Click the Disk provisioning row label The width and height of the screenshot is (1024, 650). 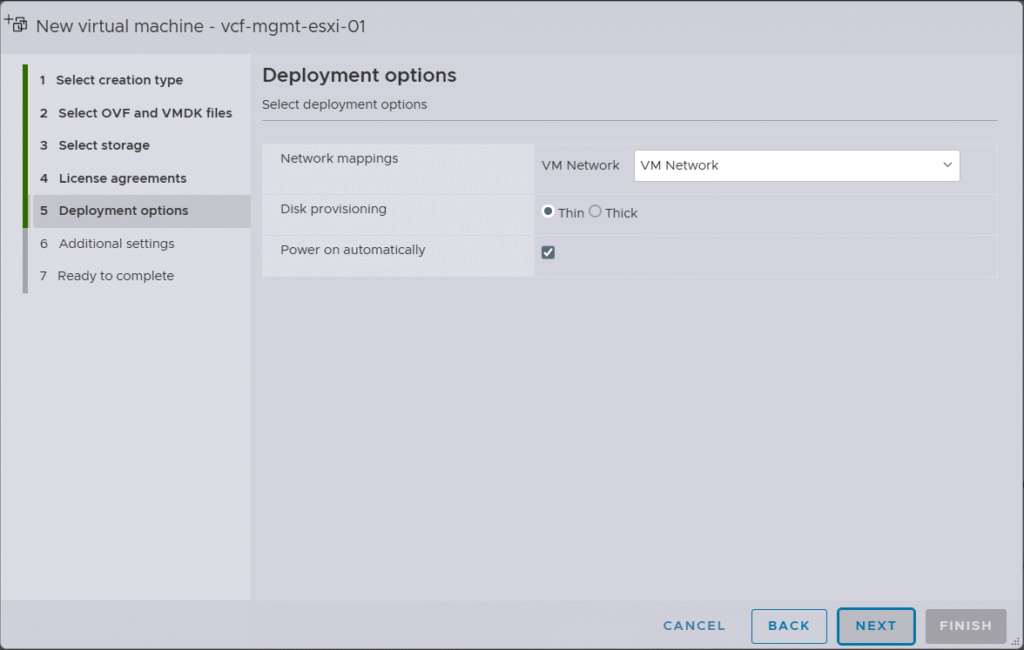(333, 208)
